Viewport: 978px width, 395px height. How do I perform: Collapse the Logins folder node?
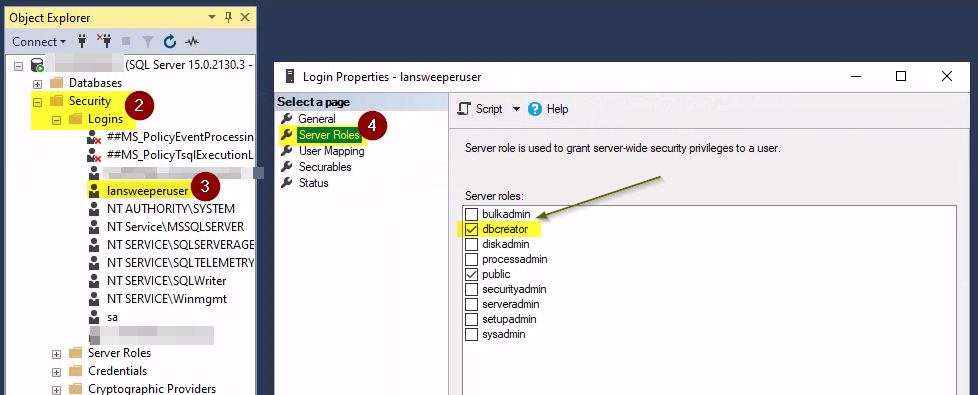click(x=56, y=119)
